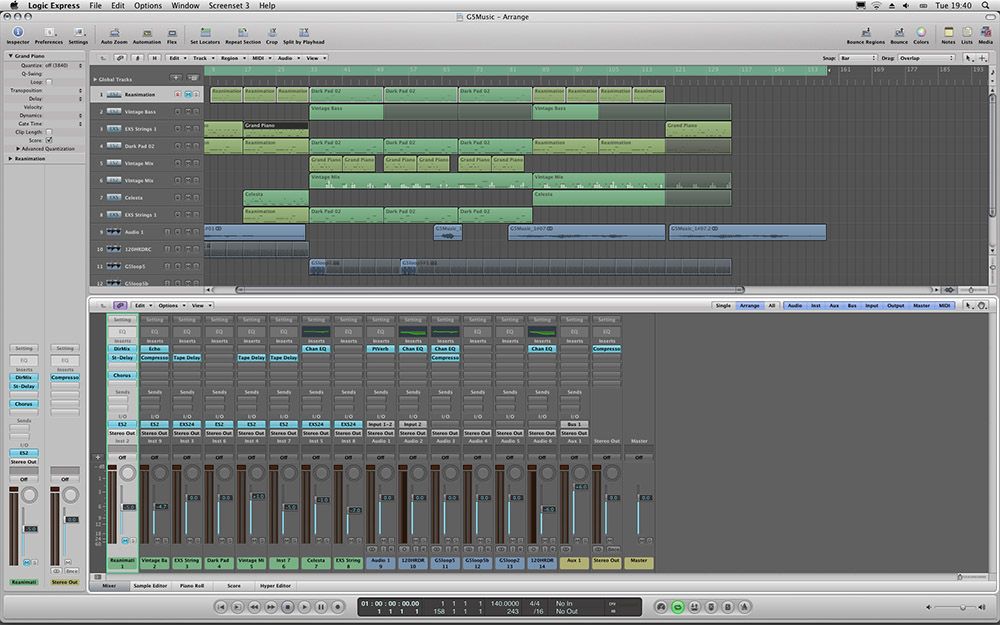Click the Play transport button

304,607
